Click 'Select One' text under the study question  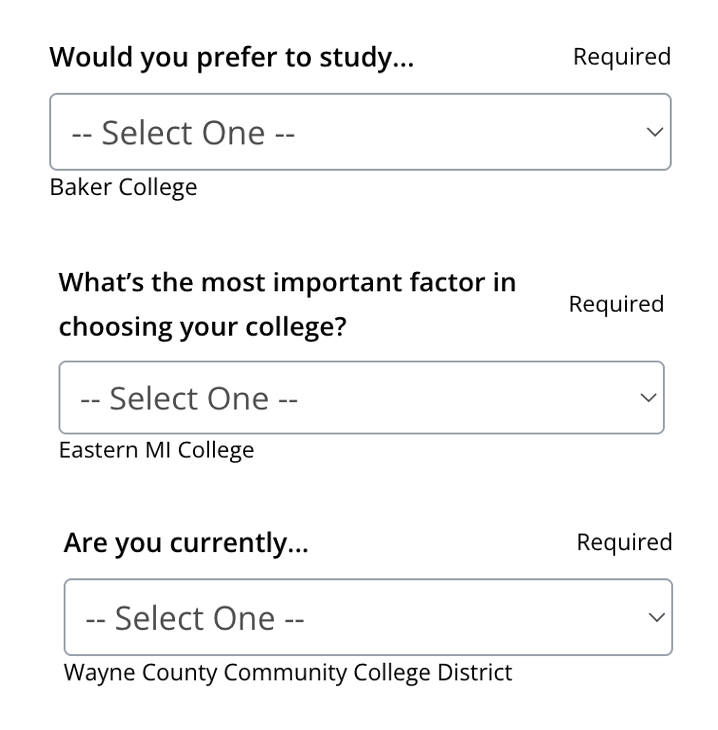tap(182, 133)
